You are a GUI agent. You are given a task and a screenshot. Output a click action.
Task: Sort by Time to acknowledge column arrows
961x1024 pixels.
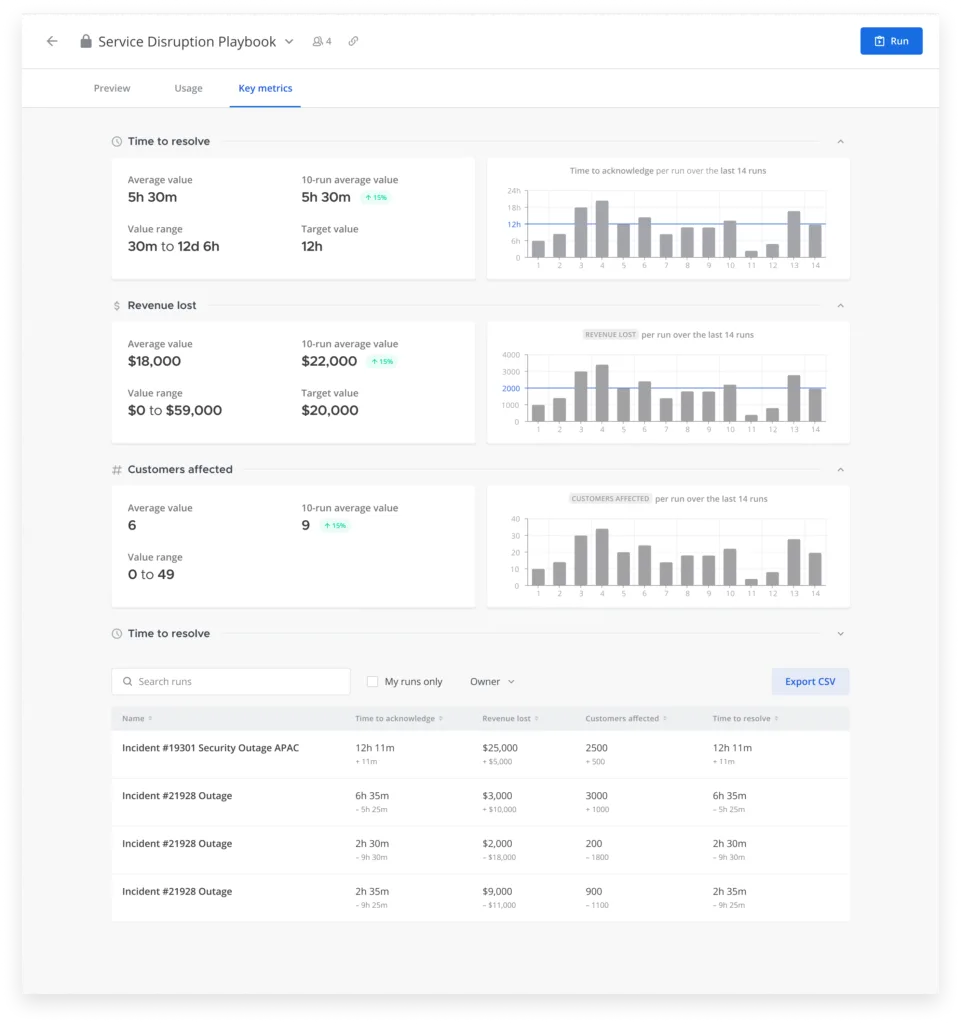point(441,718)
